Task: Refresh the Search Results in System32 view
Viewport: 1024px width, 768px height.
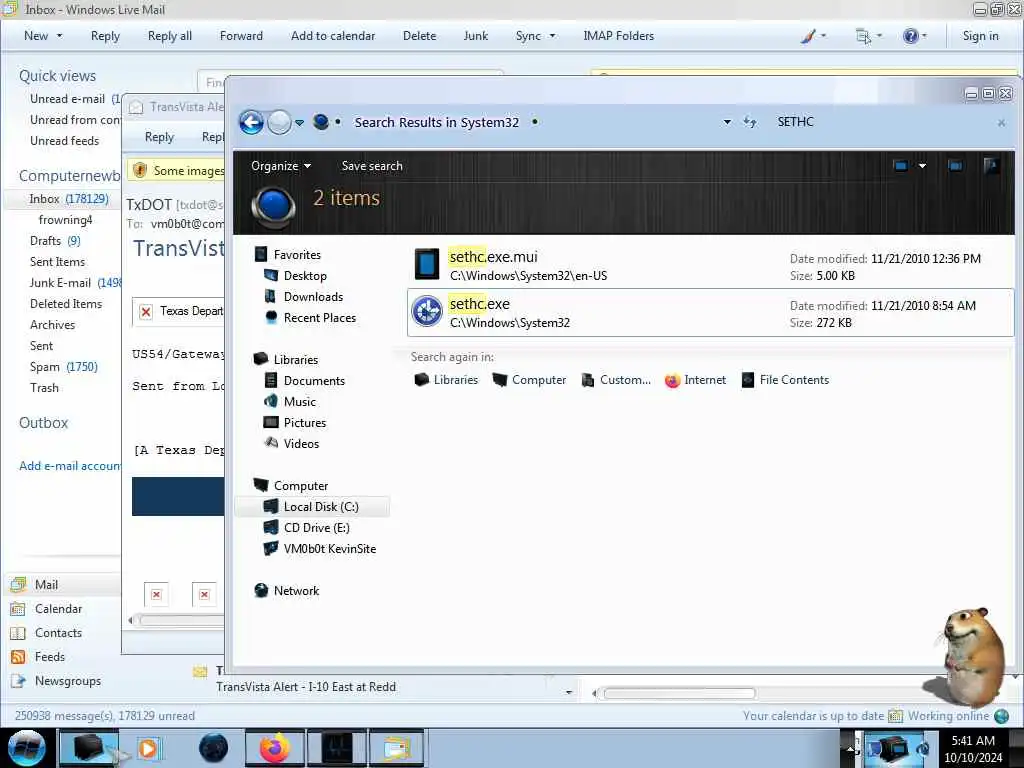Action: click(x=750, y=122)
